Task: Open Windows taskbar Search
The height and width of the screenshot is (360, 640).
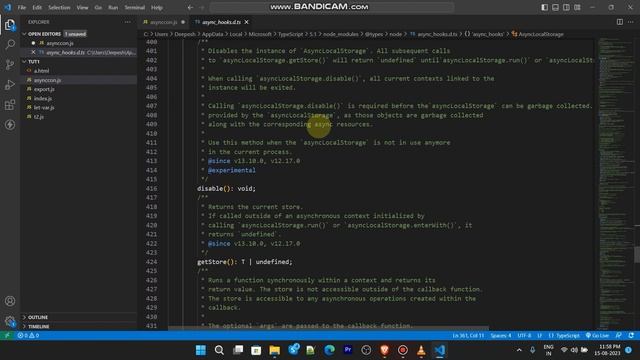Action: coord(219,350)
